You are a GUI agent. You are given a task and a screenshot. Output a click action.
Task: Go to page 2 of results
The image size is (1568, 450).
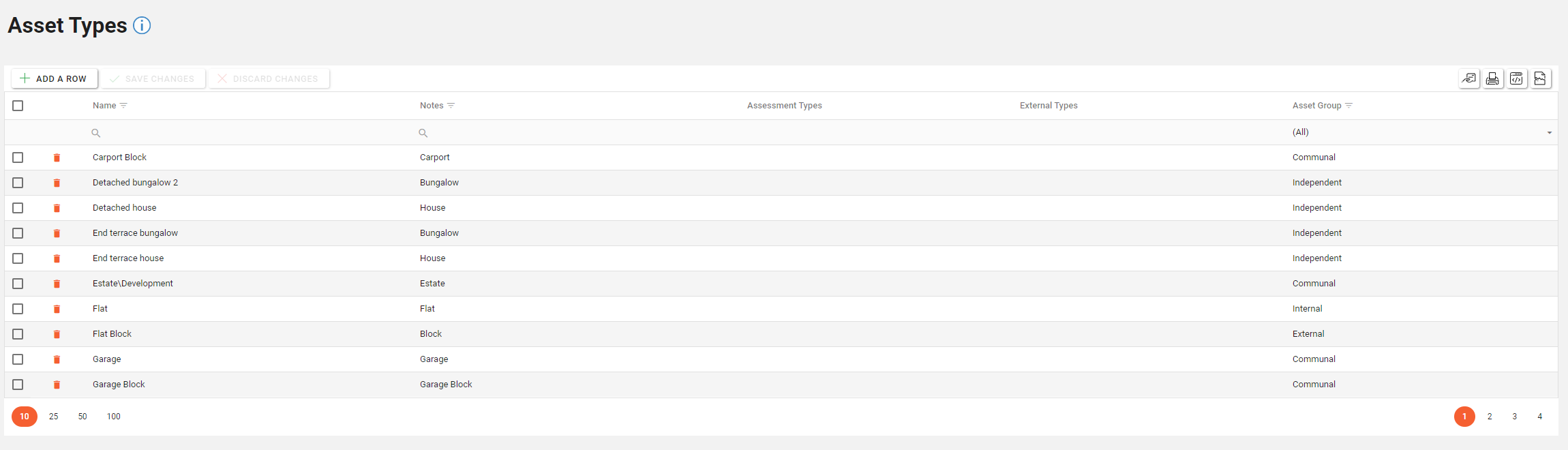tap(1490, 417)
